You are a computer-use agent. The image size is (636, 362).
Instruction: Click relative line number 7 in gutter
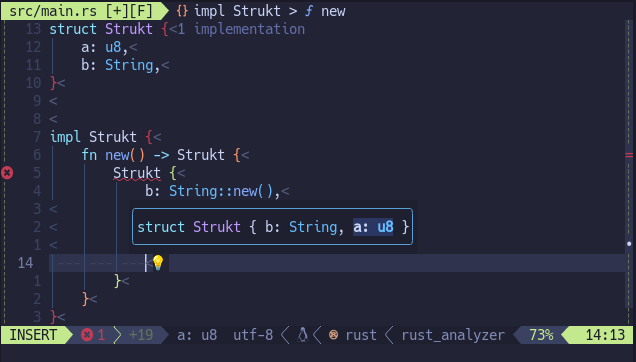pyautogui.click(x=37, y=137)
